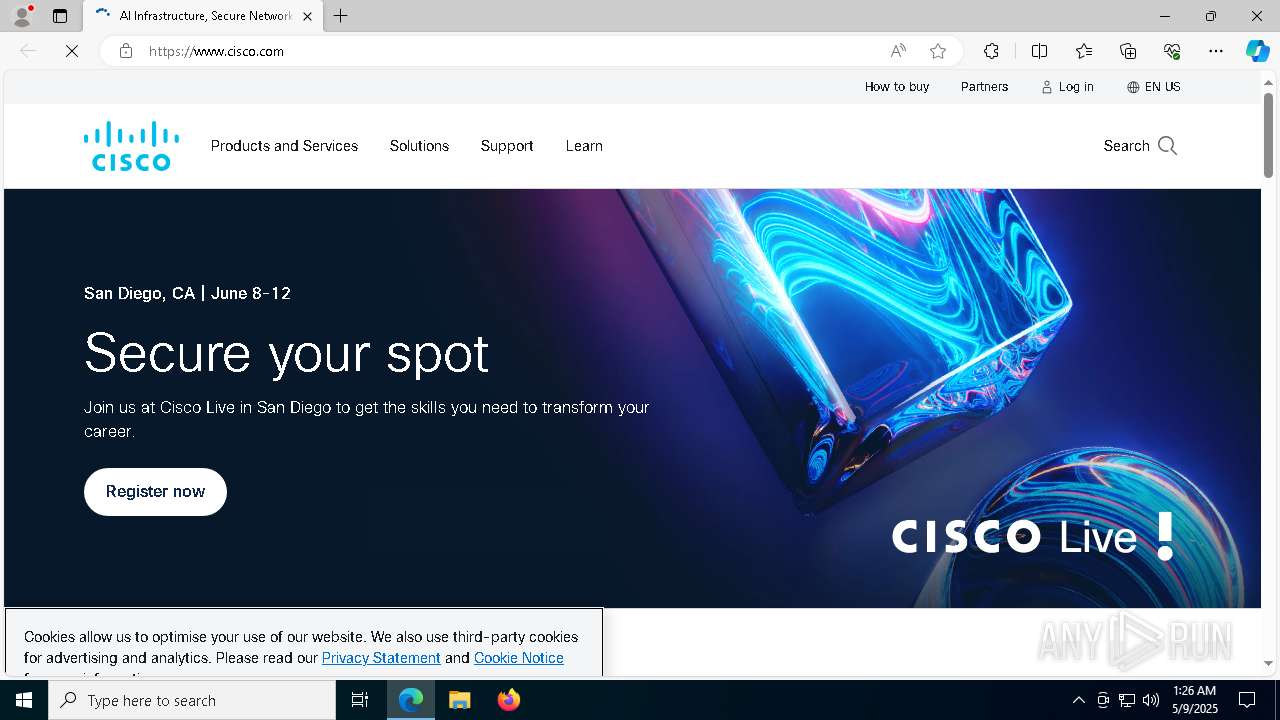
Task: Open Copilot sidebar icon
Action: [1258, 51]
